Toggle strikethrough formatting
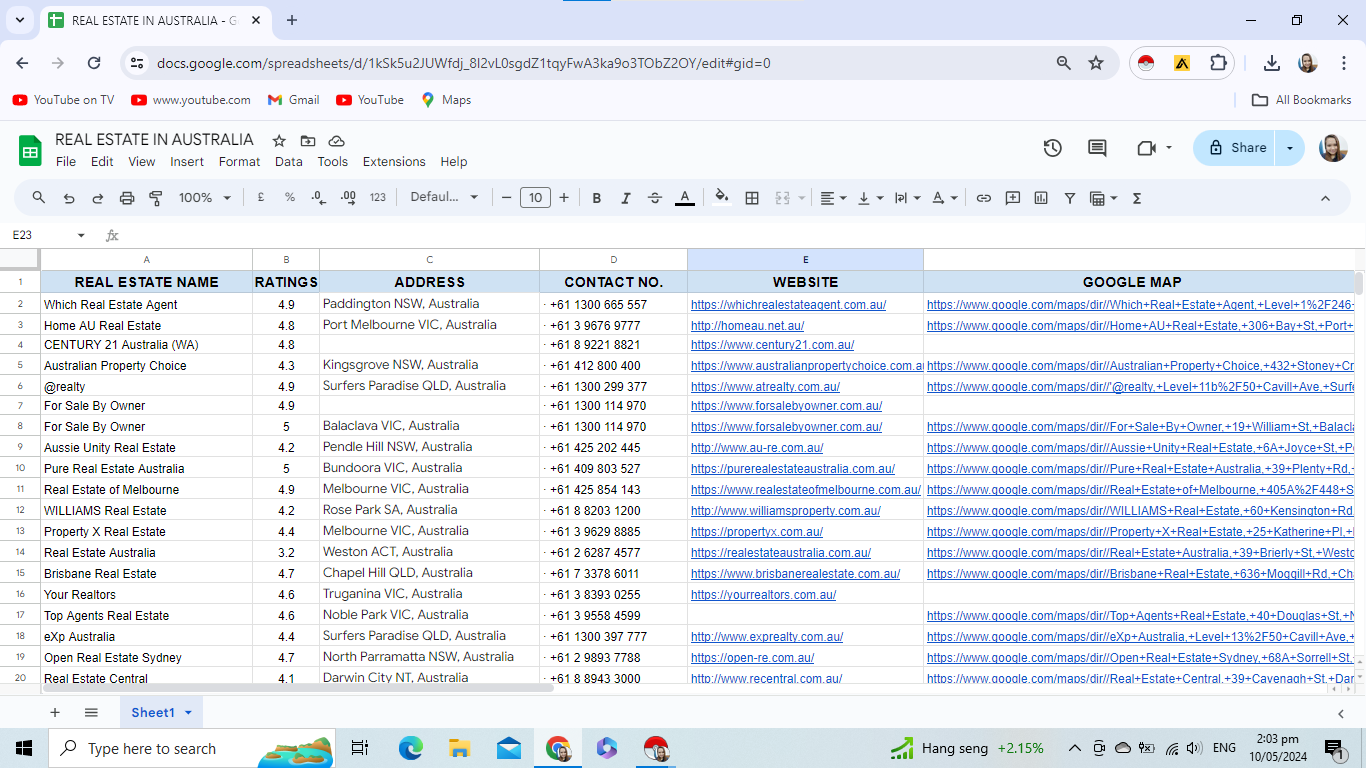Image resolution: width=1366 pixels, height=768 pixels. (x=655, y=198)
